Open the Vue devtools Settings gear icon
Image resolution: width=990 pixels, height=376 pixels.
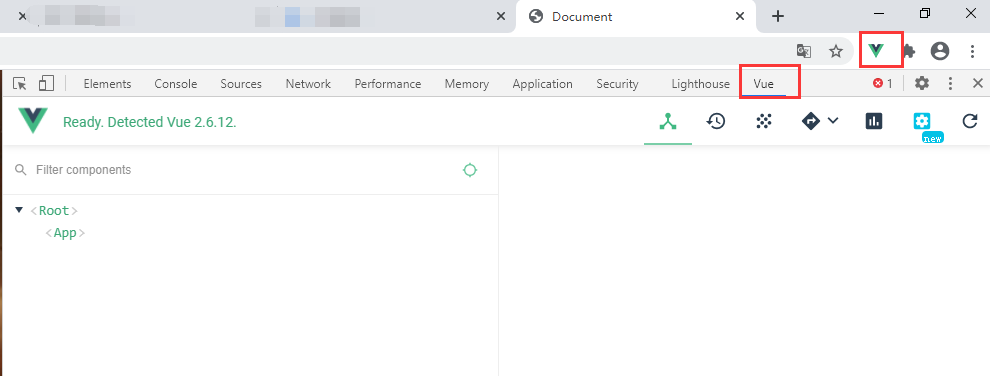click(922, 121)
